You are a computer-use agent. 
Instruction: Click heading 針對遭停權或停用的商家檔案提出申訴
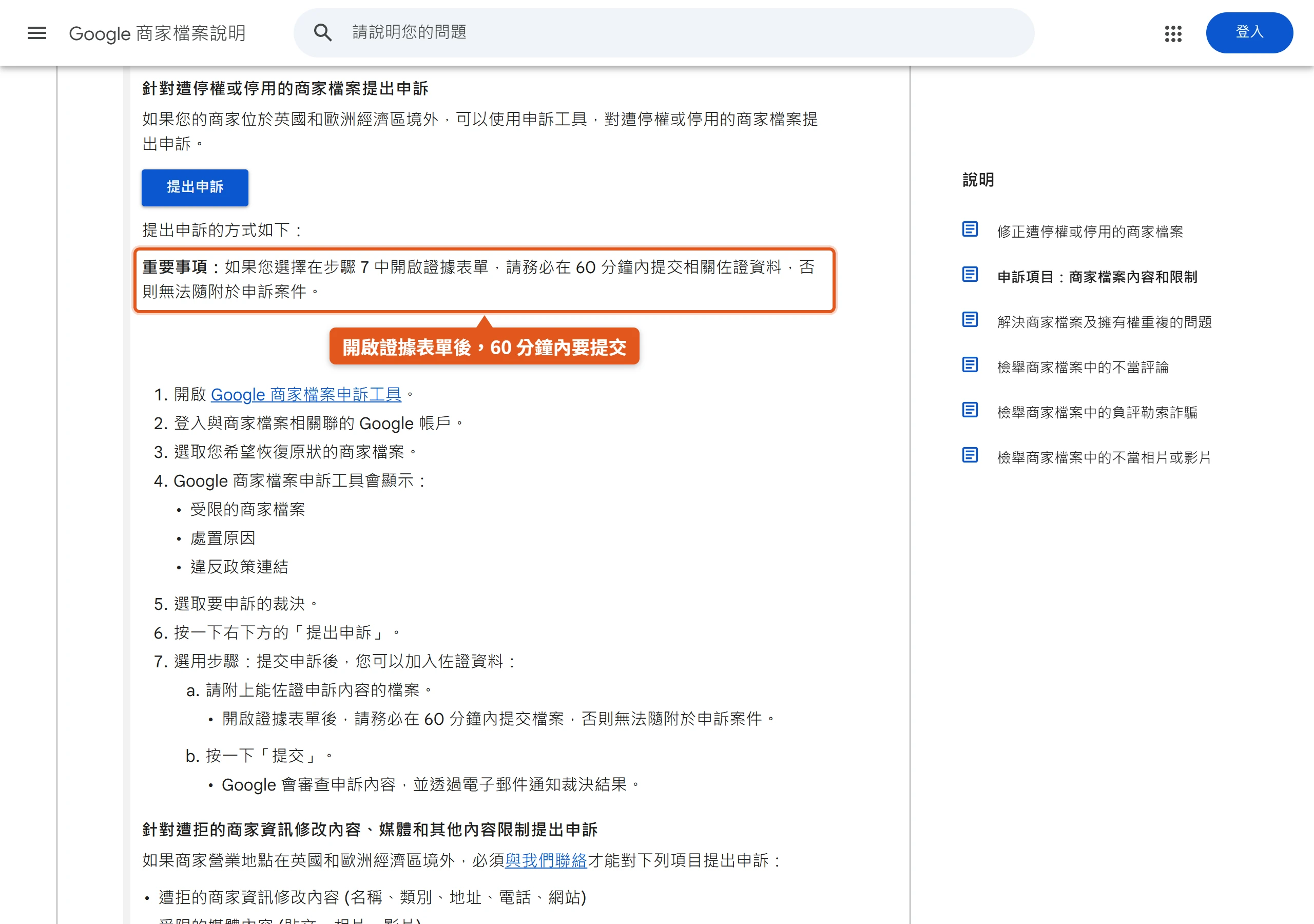(285, 88)
